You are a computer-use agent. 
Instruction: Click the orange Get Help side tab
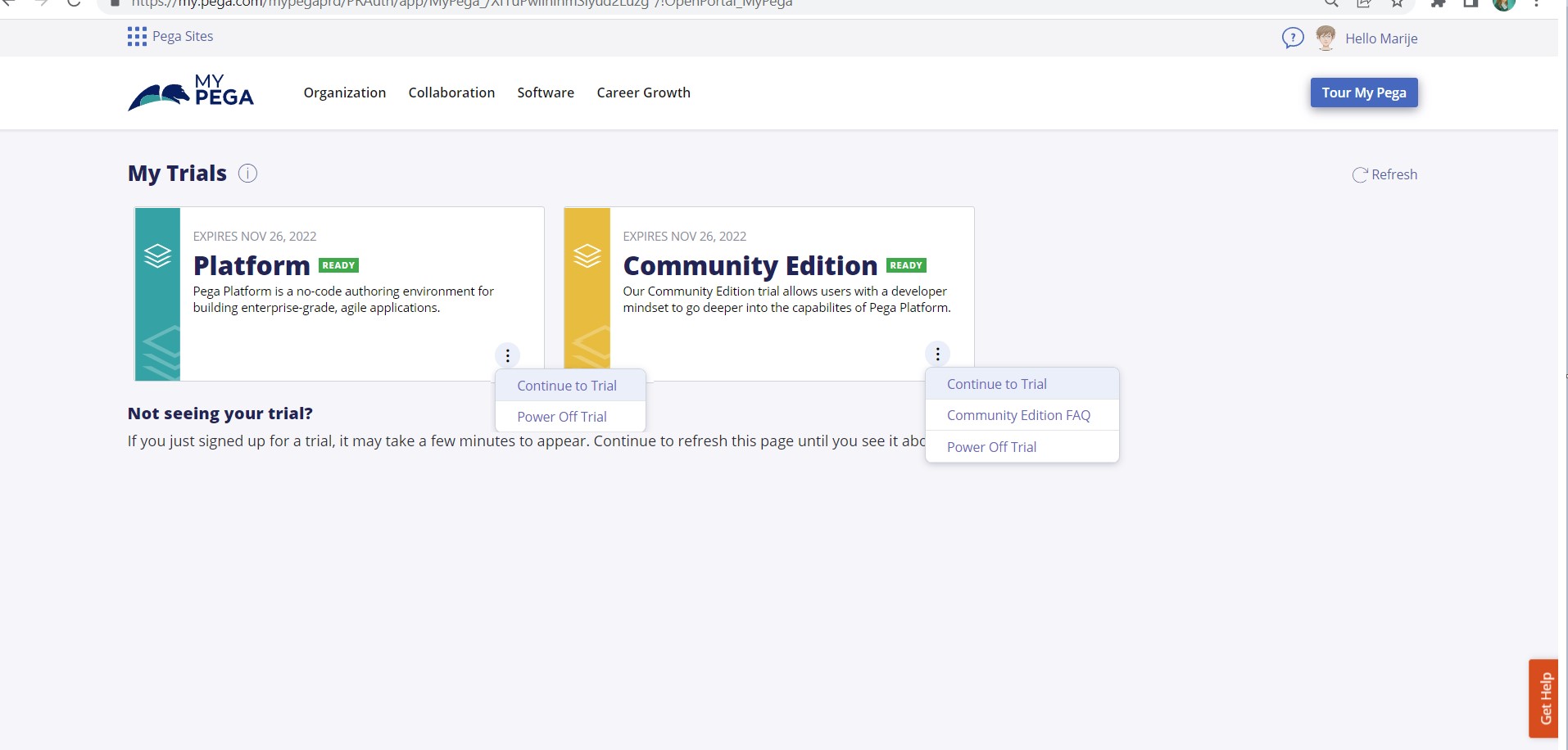point(1544,698)
